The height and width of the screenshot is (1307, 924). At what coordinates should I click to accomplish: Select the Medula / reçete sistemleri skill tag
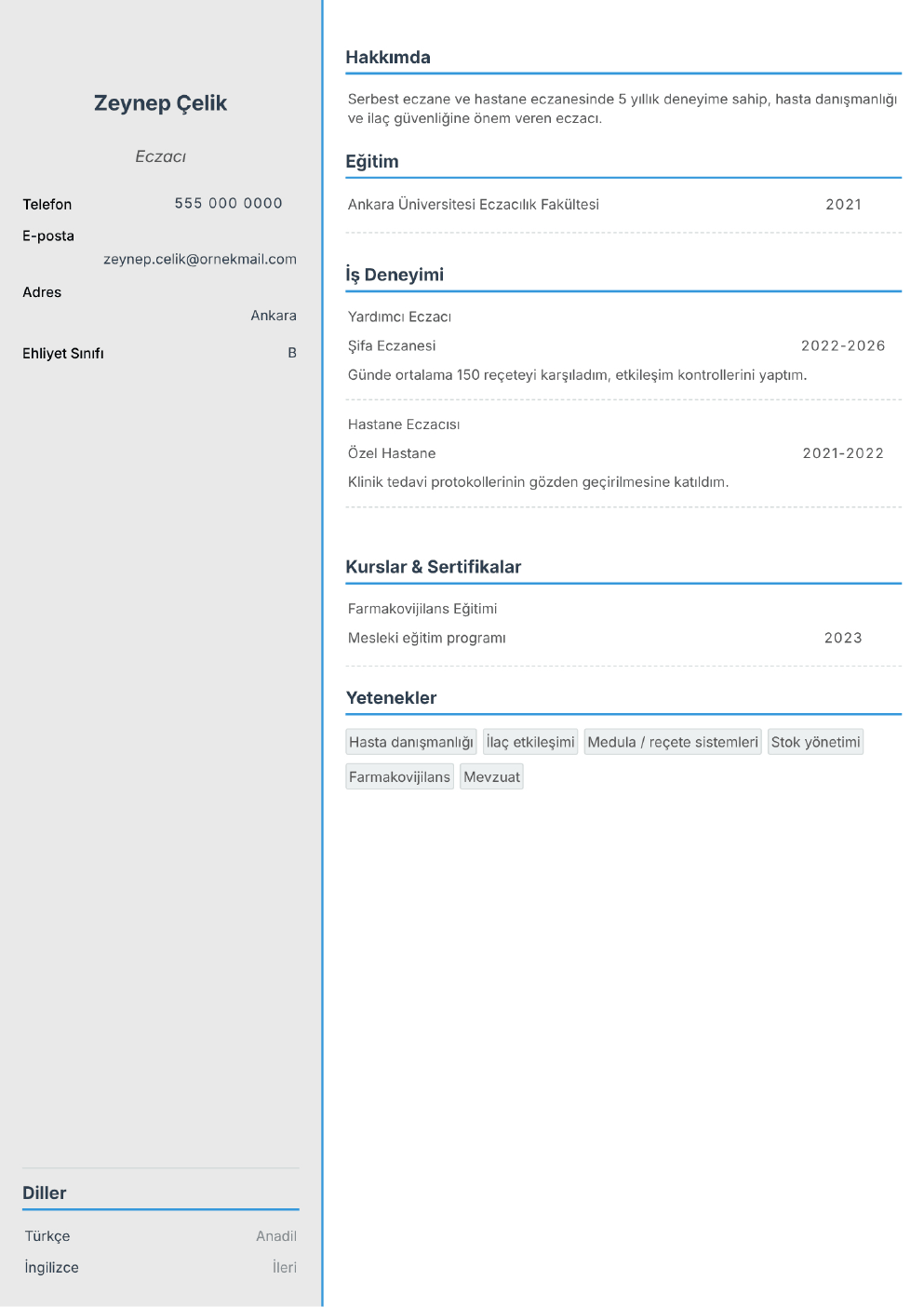tap(673, 742)
